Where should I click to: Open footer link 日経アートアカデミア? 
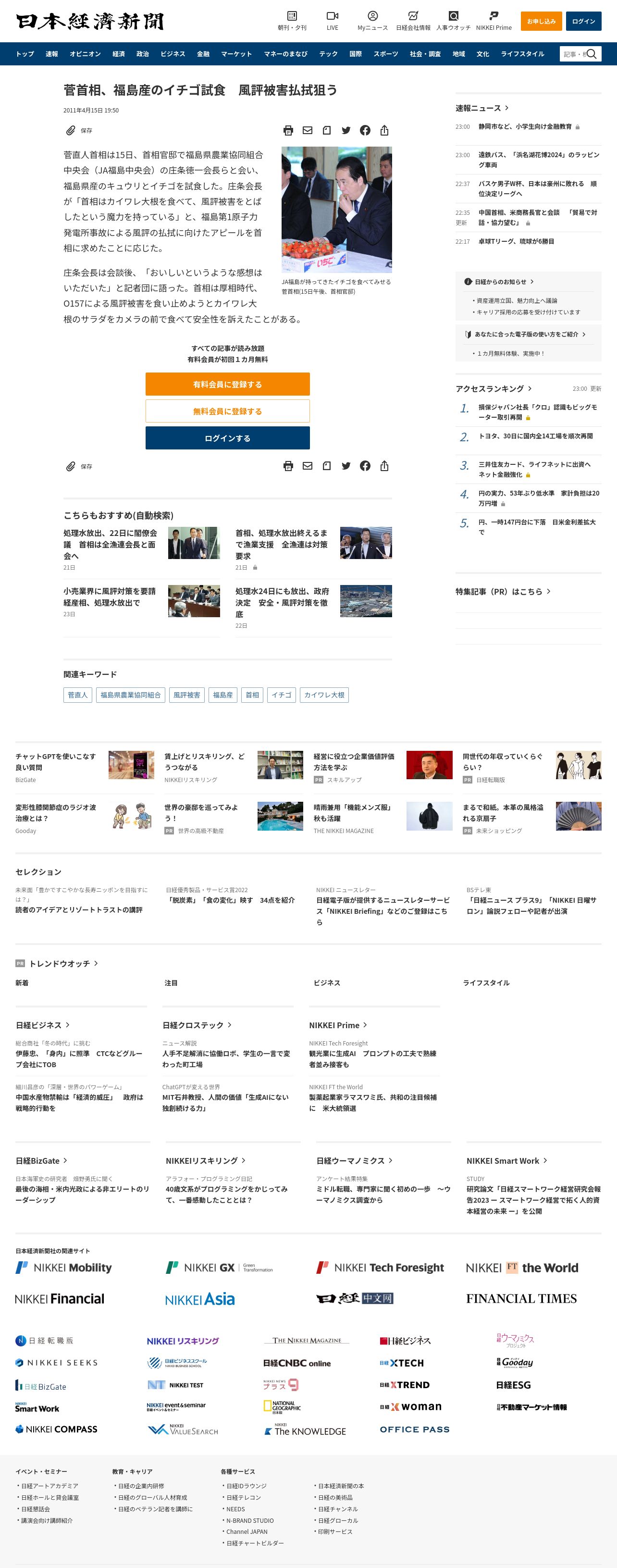(50, 1486)
